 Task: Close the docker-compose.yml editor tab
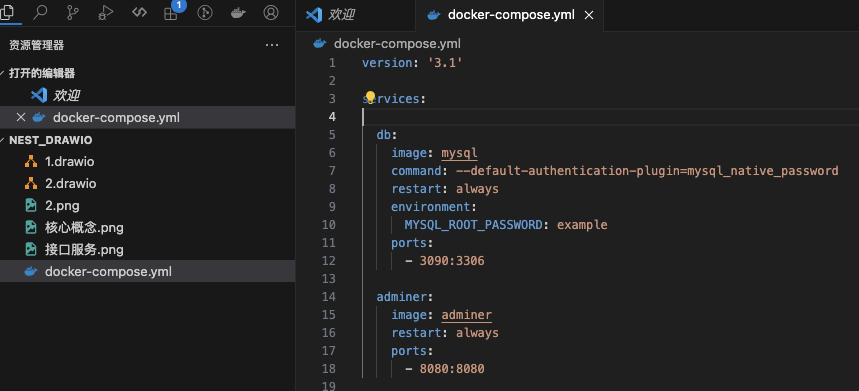[x=589, y=15]
